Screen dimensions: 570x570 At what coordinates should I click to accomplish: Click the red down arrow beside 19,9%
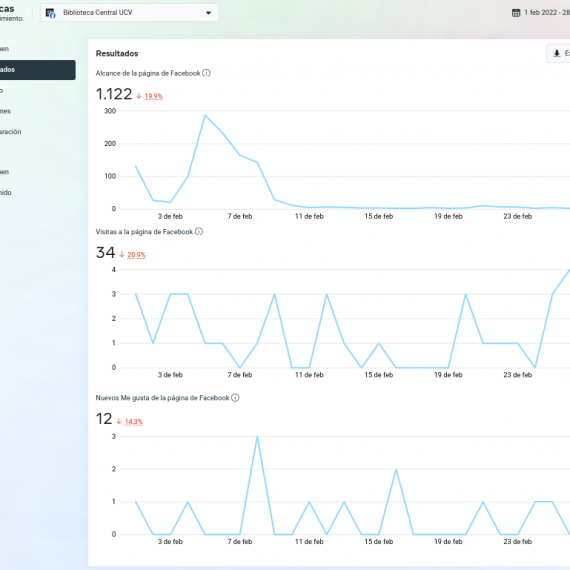point(139,96)
